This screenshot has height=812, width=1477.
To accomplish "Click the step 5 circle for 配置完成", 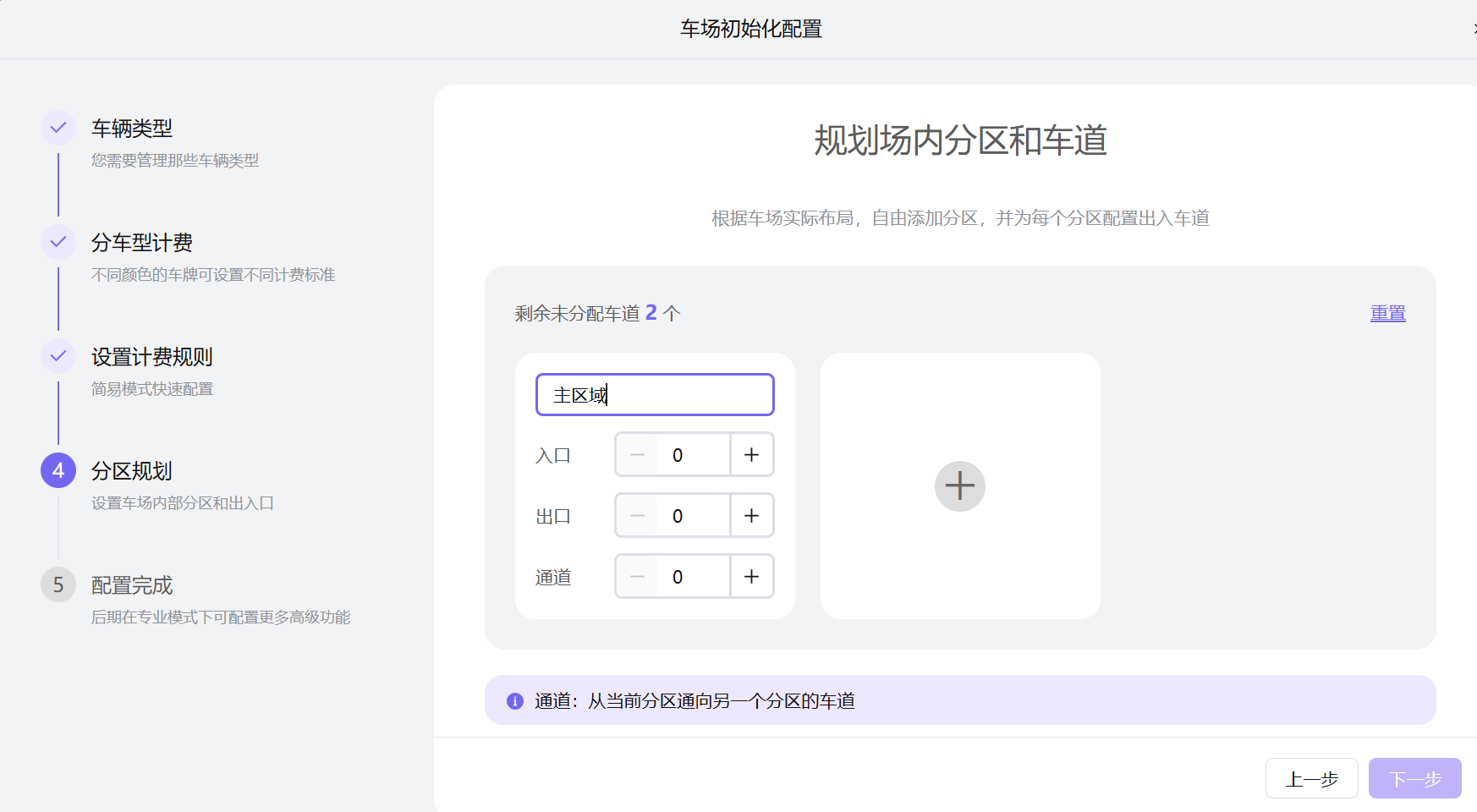I will pos(58,584).
